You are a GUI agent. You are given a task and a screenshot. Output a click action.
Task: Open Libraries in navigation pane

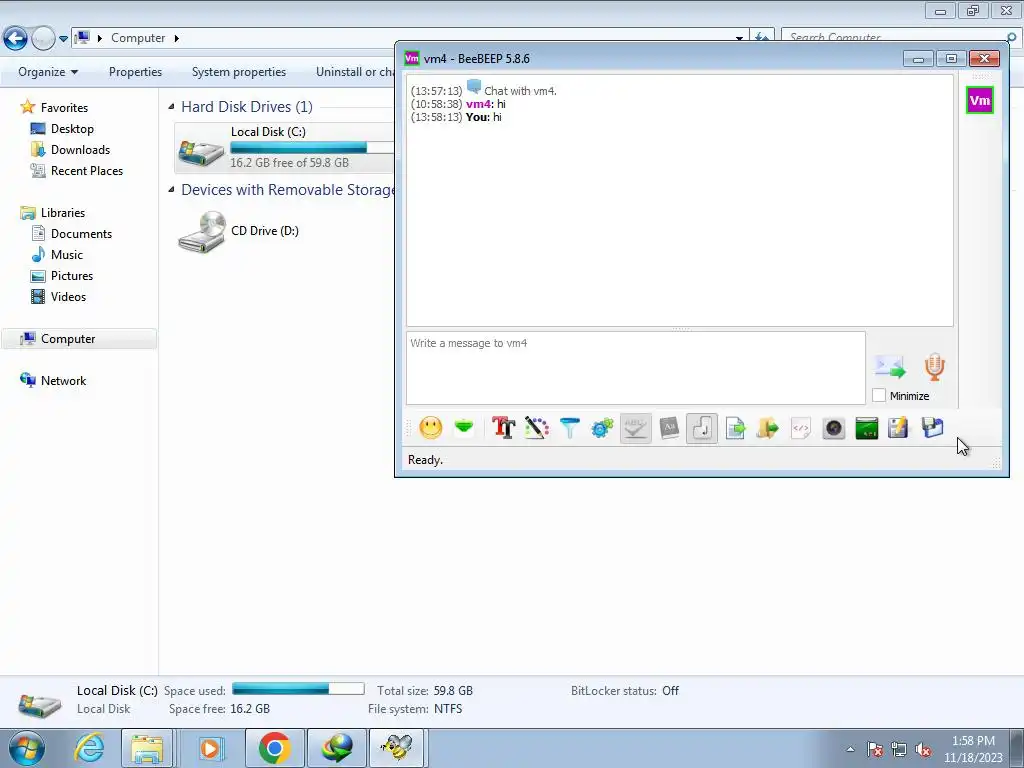pos(63,213)
